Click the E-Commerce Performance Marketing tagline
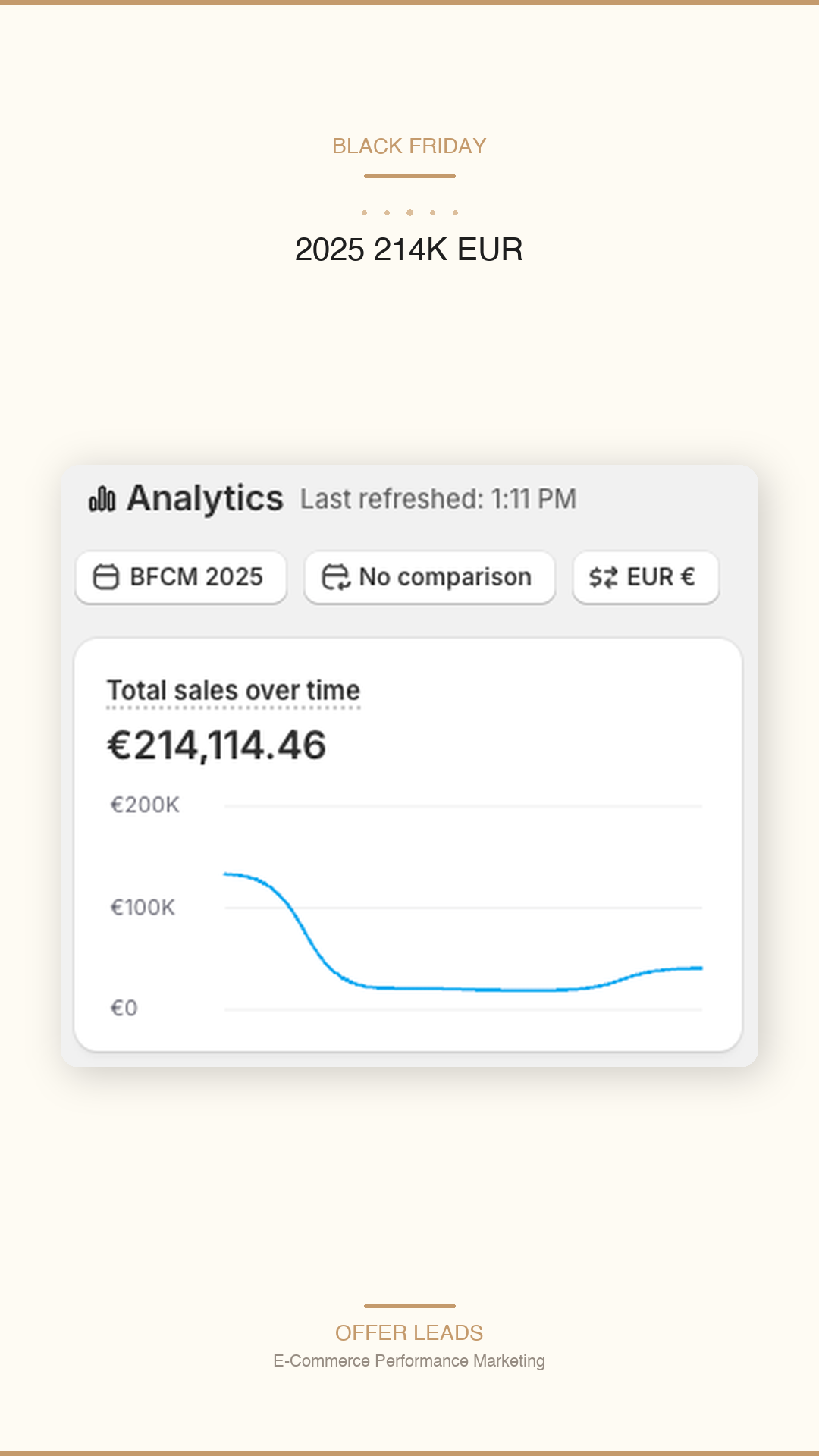819x1456 pixels. pos(409,1360)
